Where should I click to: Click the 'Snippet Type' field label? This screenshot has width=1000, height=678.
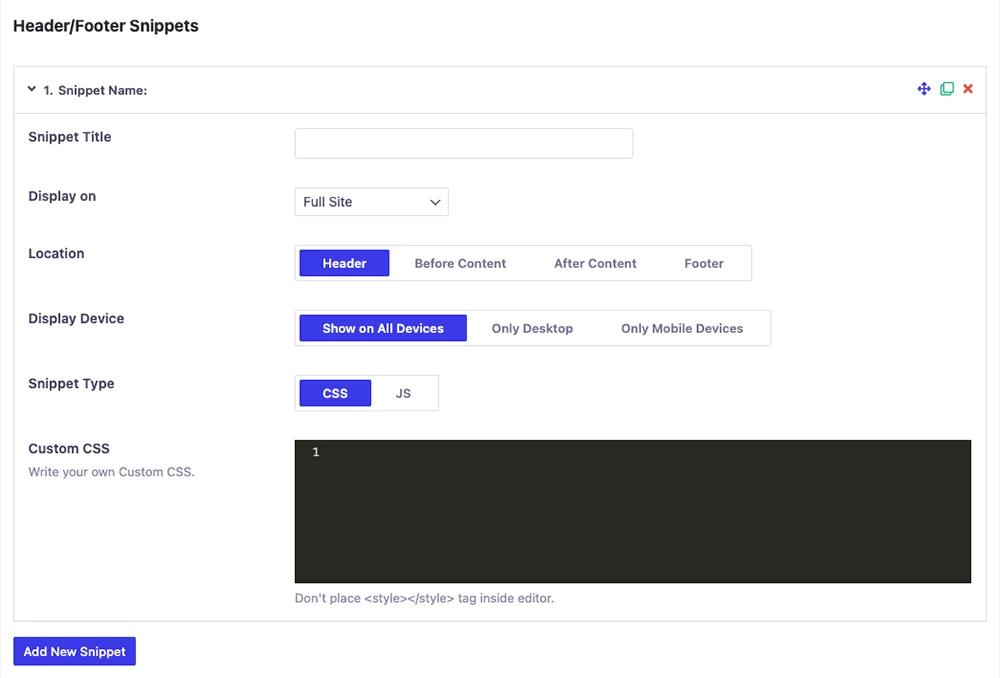pos(71,383)
